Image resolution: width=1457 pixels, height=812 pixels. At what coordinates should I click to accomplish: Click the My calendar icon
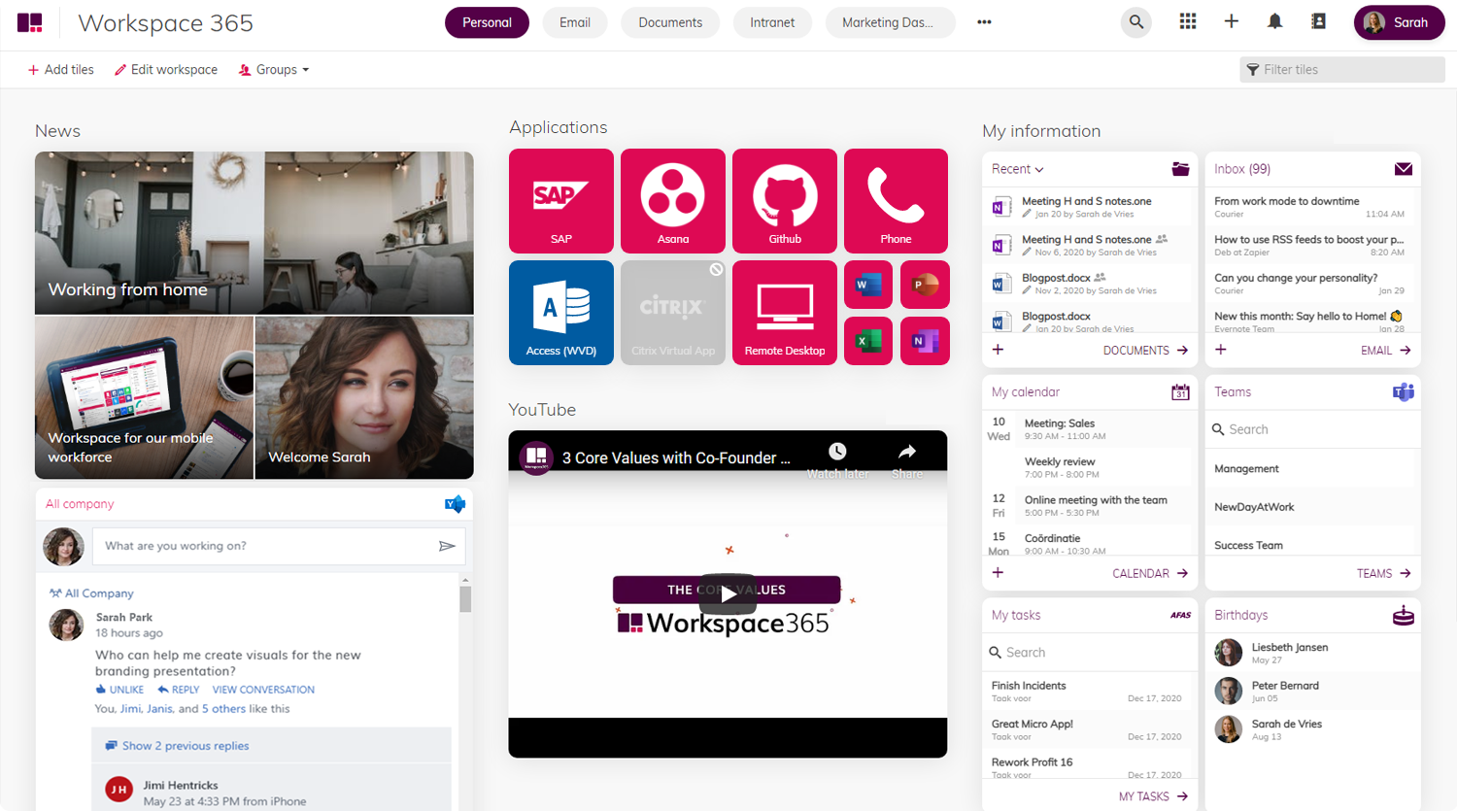[1180, 392]
